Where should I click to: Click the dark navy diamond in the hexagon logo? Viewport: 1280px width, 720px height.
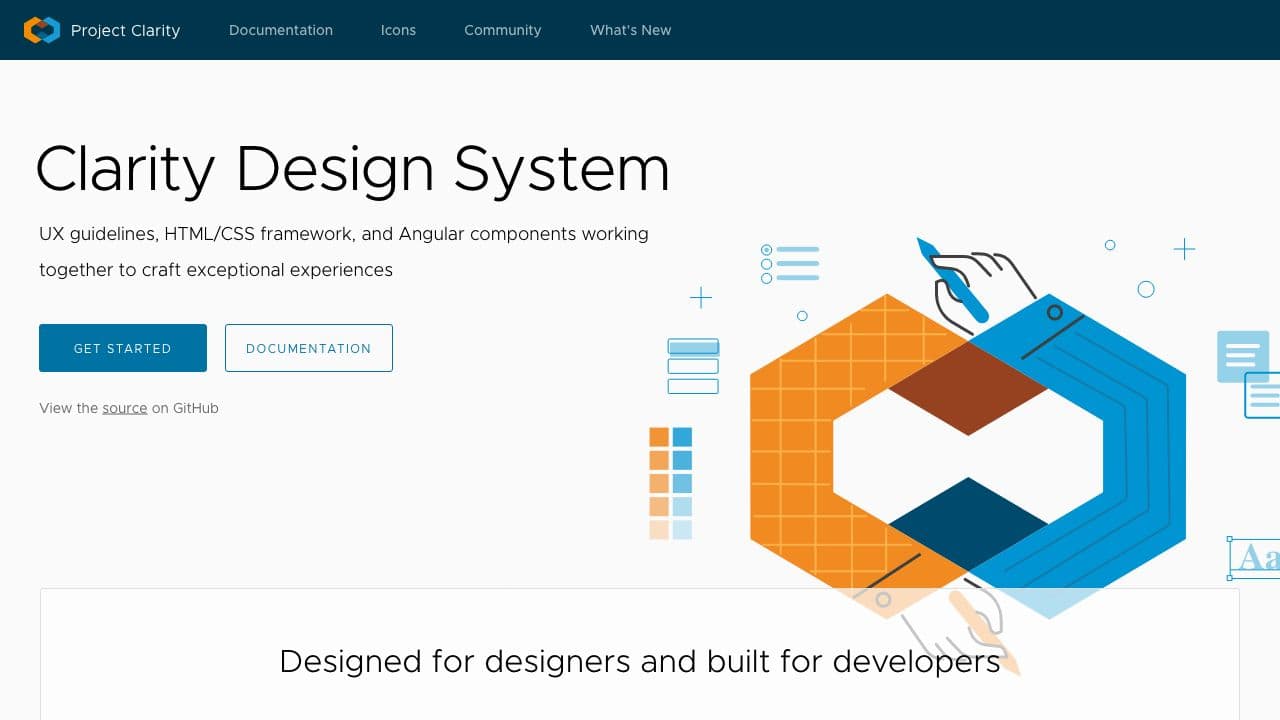click(x=967, y=523)
